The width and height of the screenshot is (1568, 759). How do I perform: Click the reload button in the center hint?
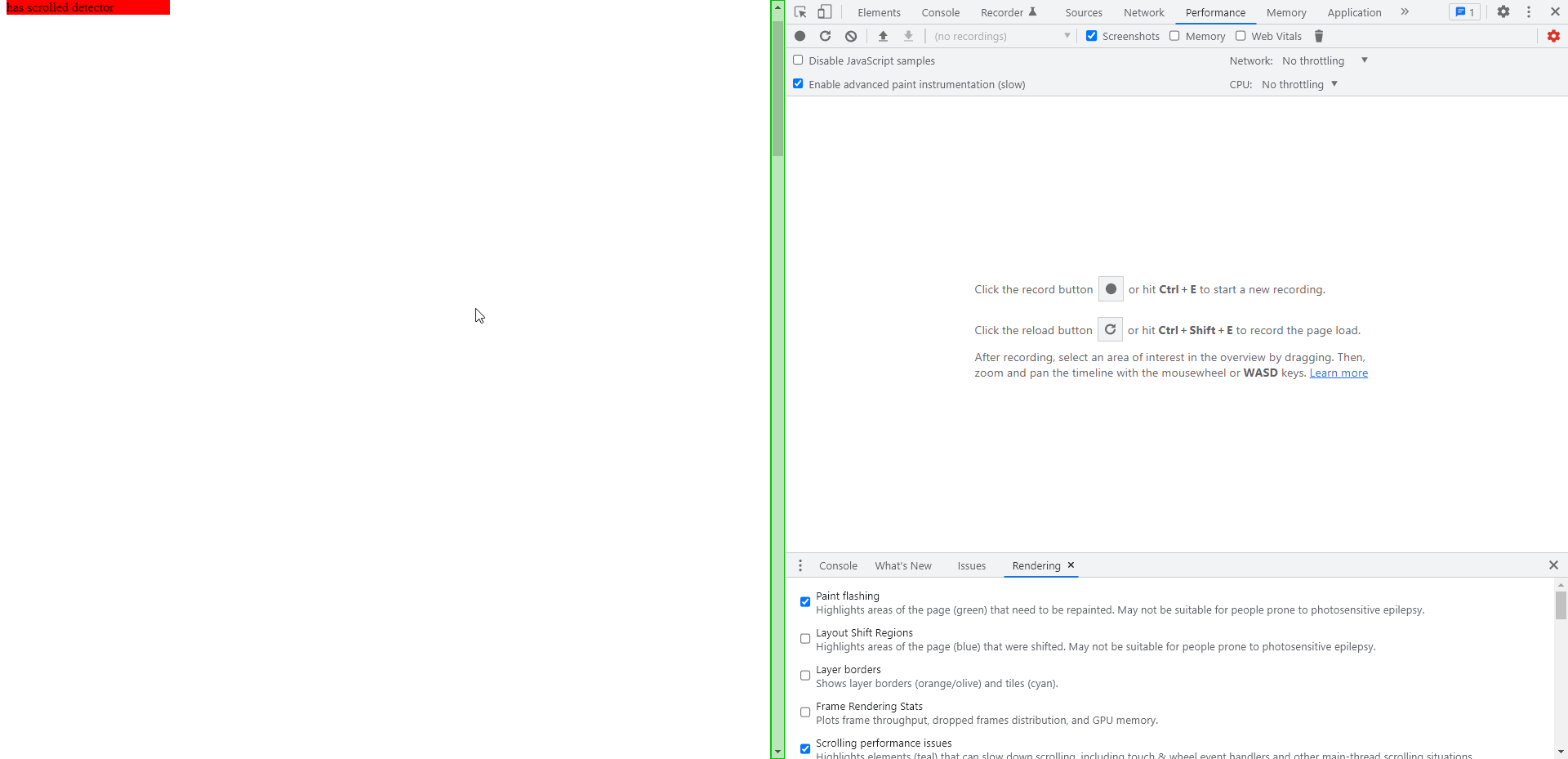coord(1110,330)
